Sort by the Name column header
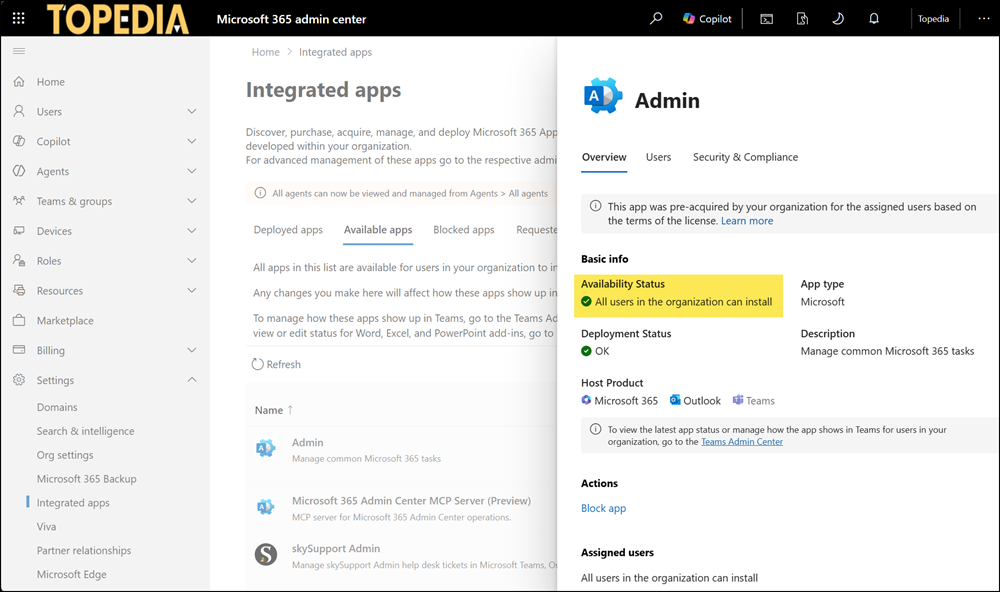1000x592 pixels. pos(274,410)
